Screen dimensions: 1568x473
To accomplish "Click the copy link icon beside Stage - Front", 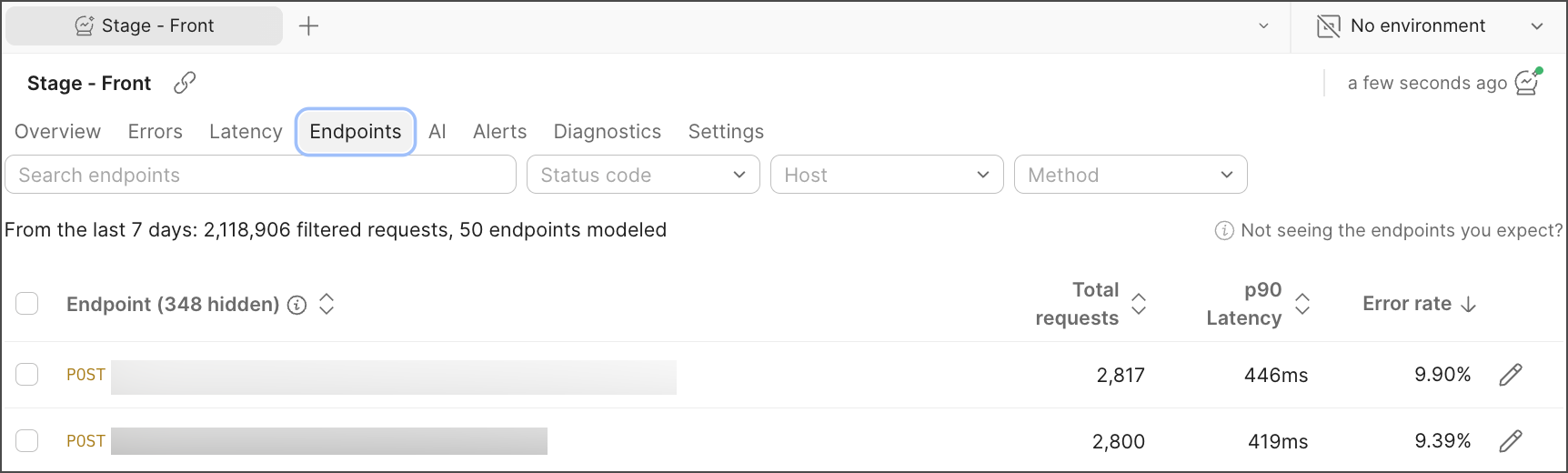I will coord(185,83).
